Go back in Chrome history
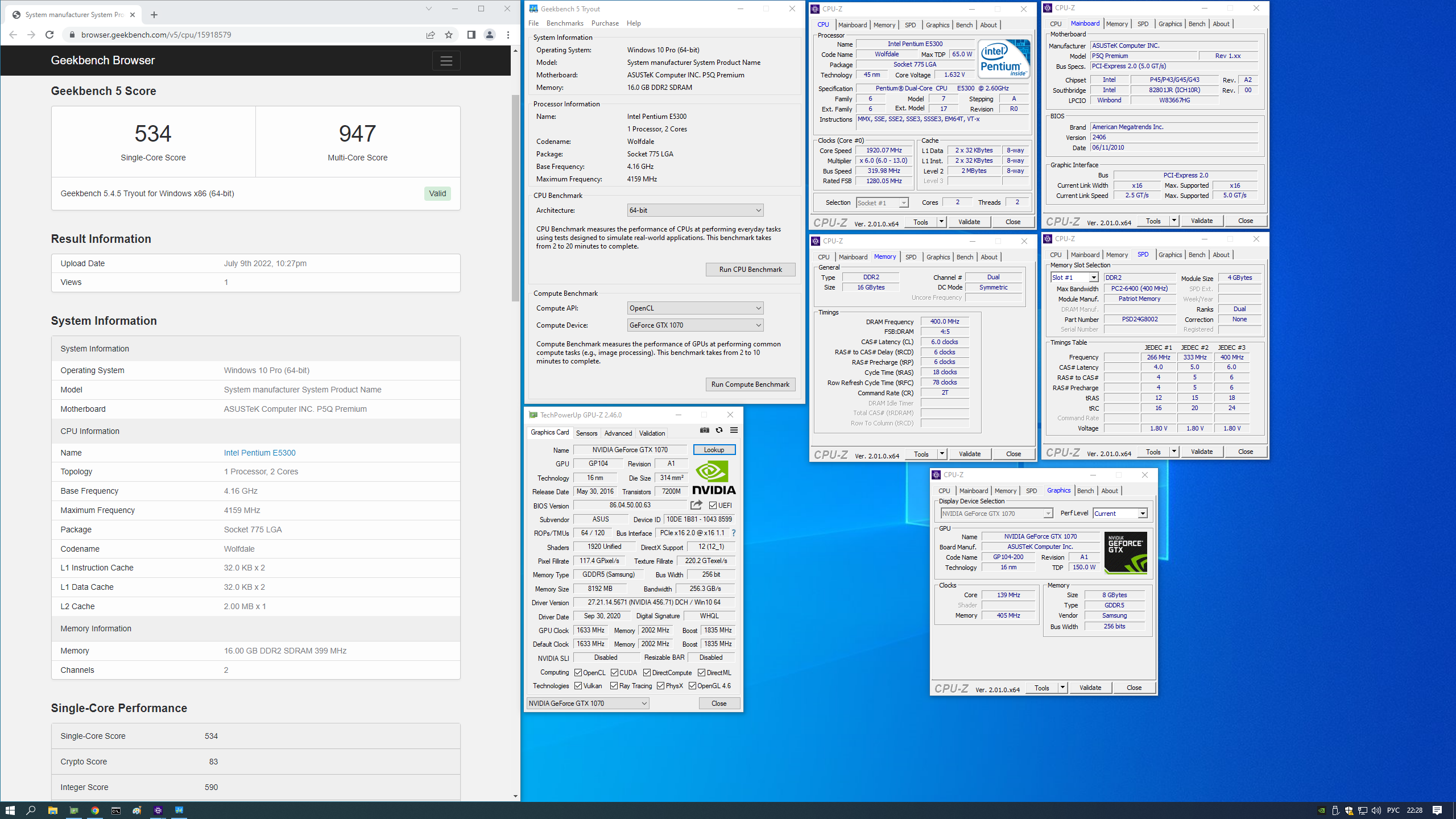 coord(13,35)
